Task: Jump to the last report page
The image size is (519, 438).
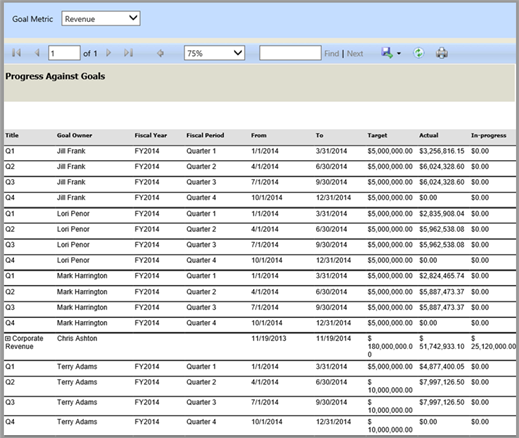Action: tap(129, 53)
